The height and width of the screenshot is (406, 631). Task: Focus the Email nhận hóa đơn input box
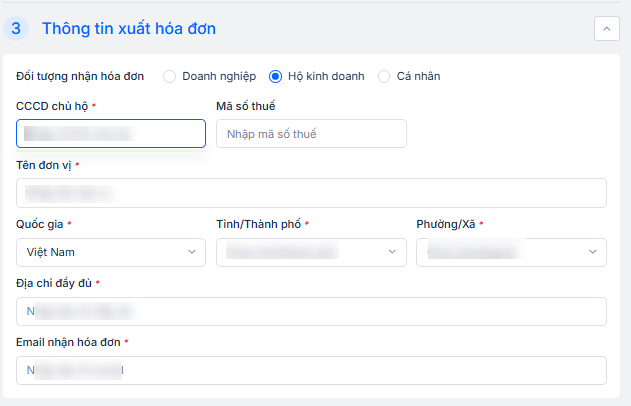tap(311, 370)
